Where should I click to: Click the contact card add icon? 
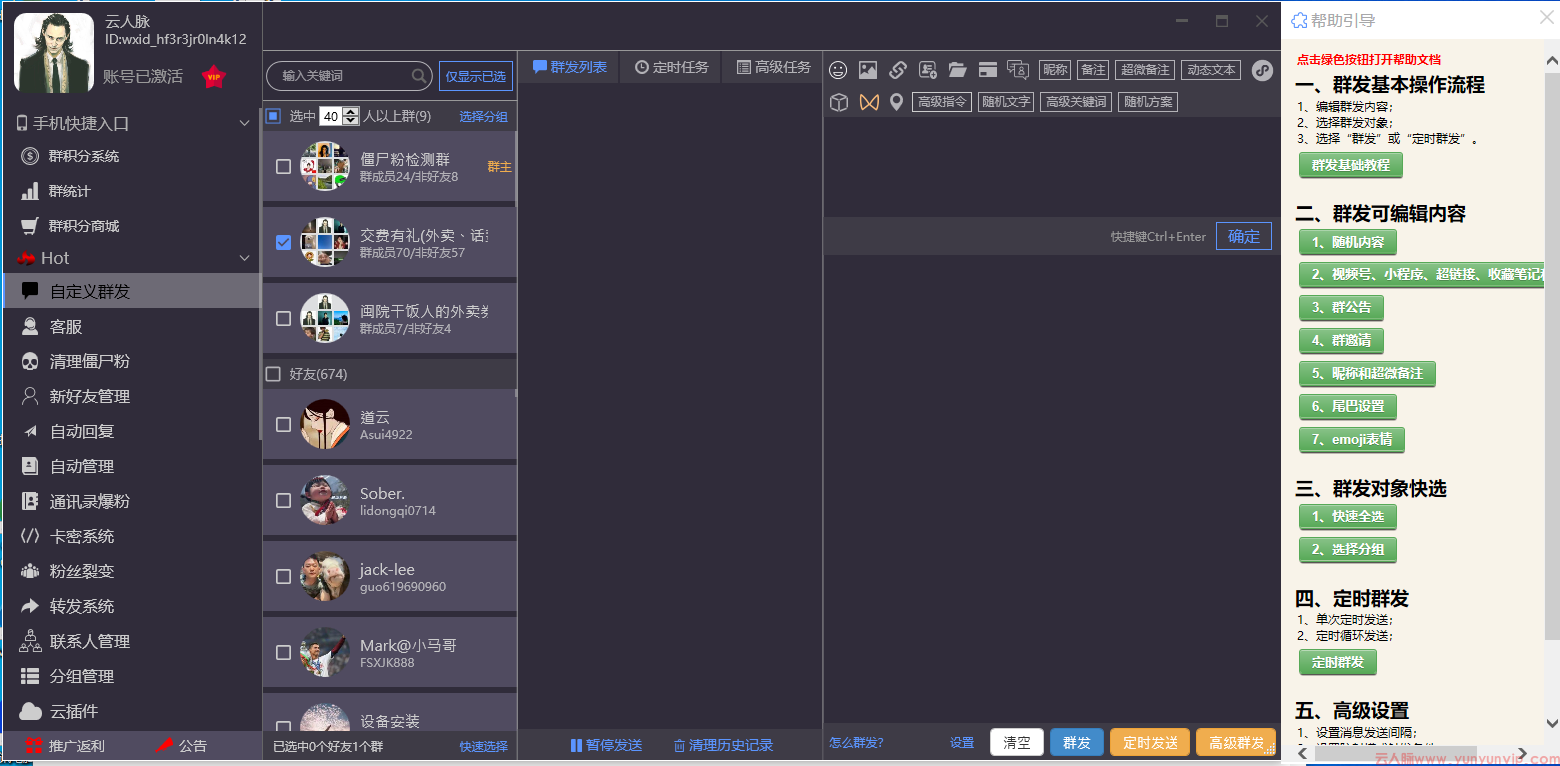coord(928,70)
